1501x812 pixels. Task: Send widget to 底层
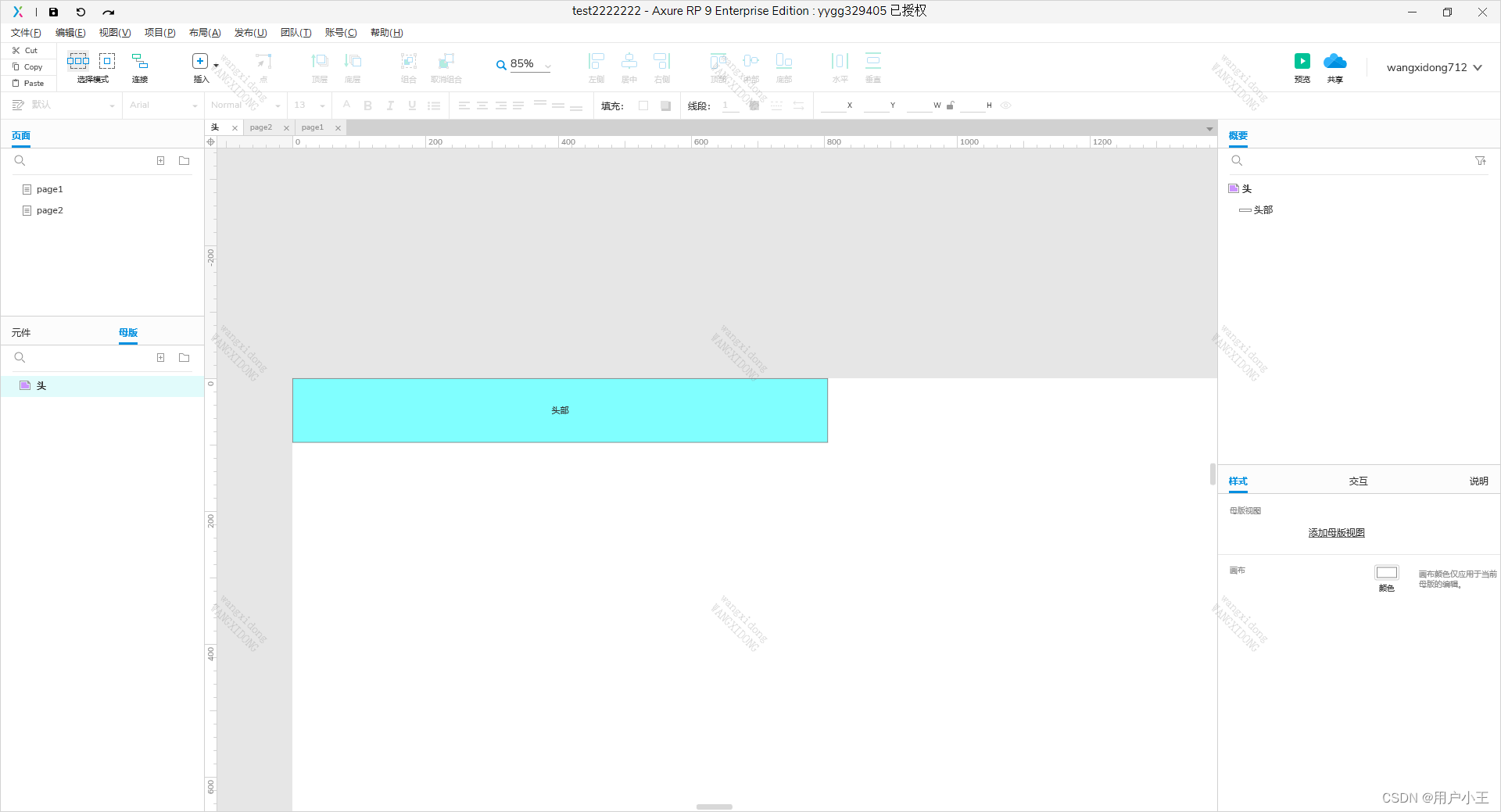click(x=353, y=67)
